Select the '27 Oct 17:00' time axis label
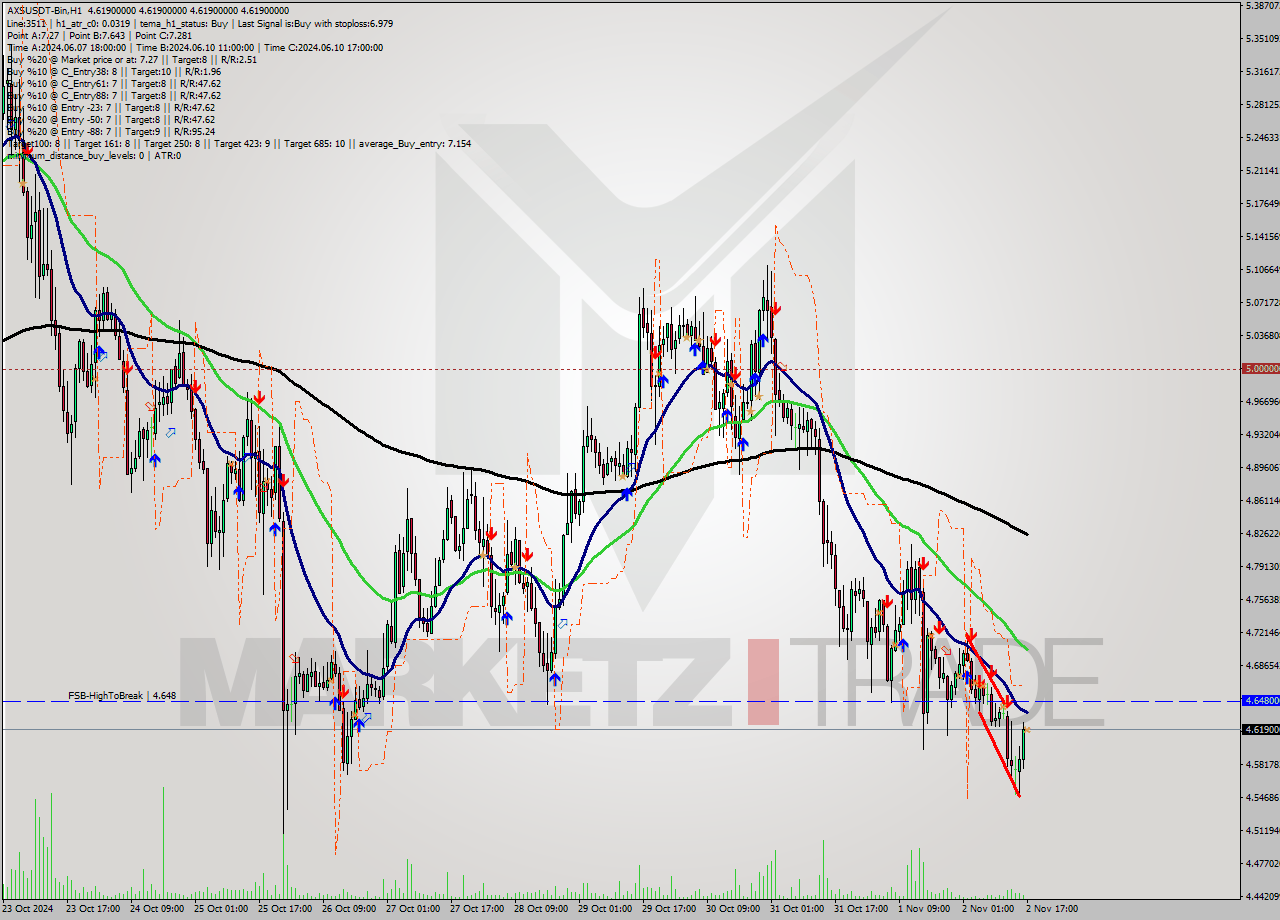Image resolution: width=1280 pixels, height=920 pixels. (477, 909)
